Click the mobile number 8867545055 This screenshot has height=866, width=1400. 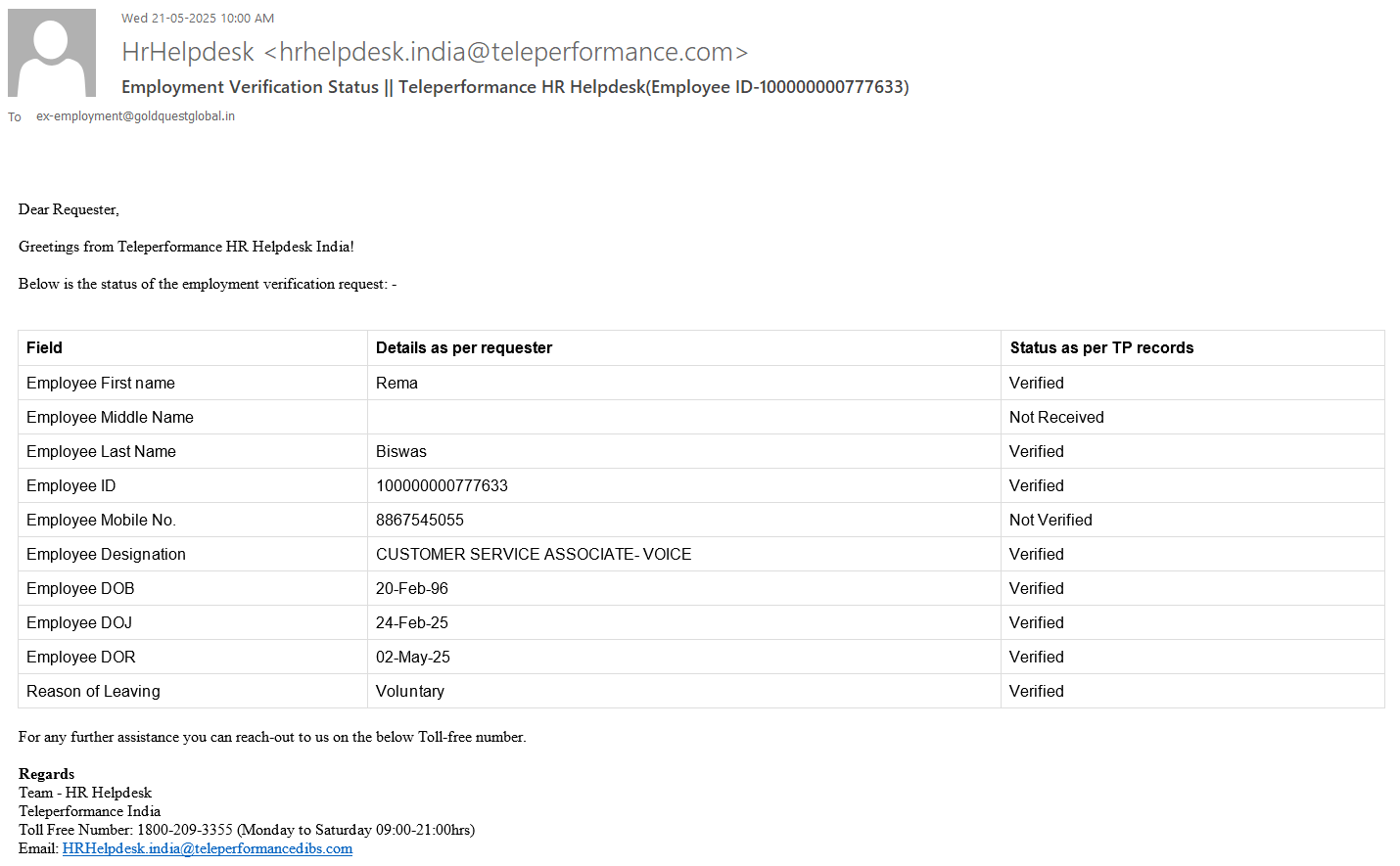coord(420,520)
